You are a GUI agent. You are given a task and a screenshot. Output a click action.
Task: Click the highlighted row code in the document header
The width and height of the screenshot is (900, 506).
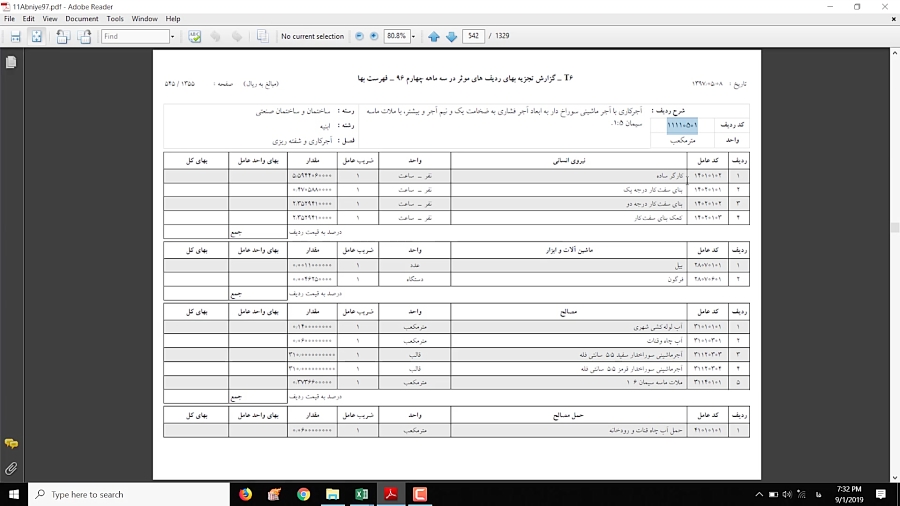(x=682, y=125)
